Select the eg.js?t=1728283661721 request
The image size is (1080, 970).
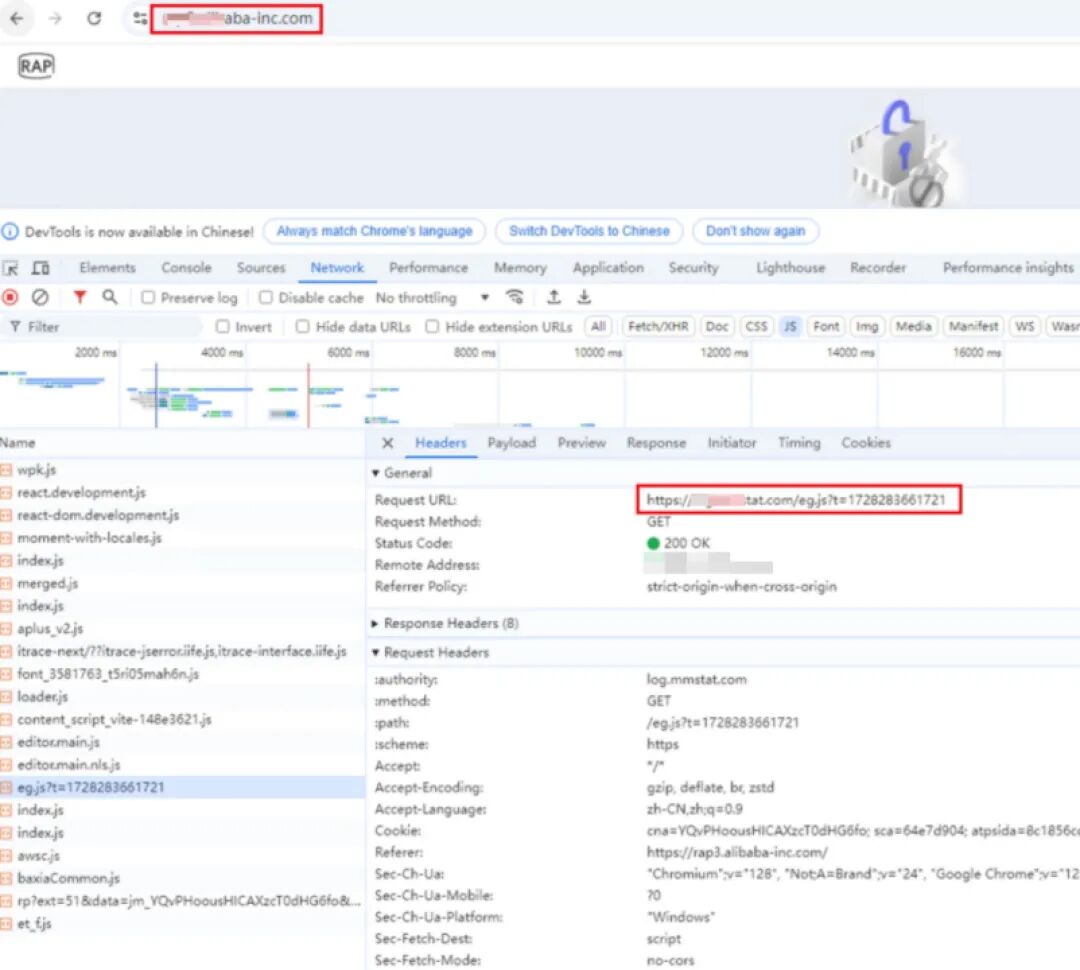[182, 787]
